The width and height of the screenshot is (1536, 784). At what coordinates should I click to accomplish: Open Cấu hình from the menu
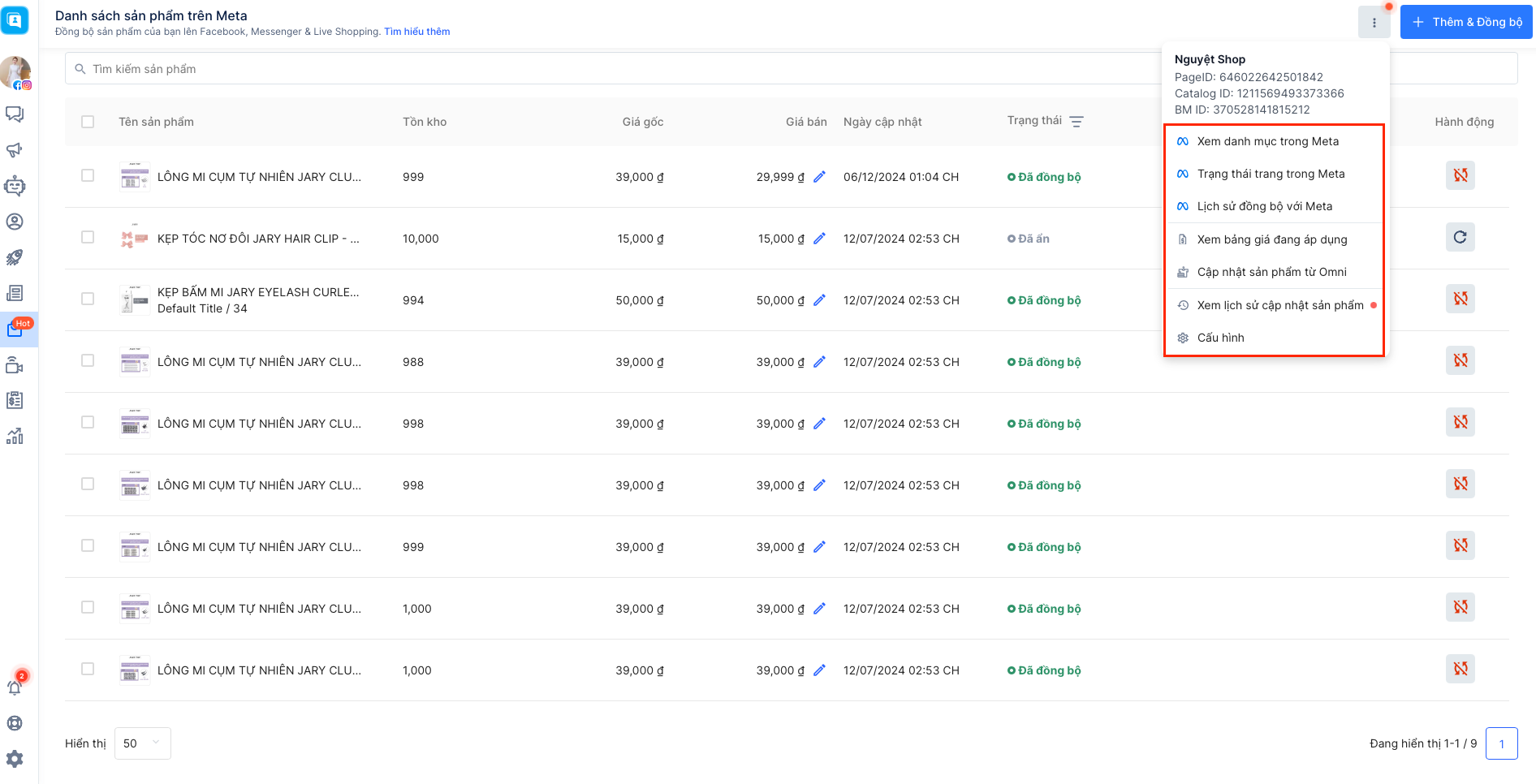click(x=1220, y=338)
